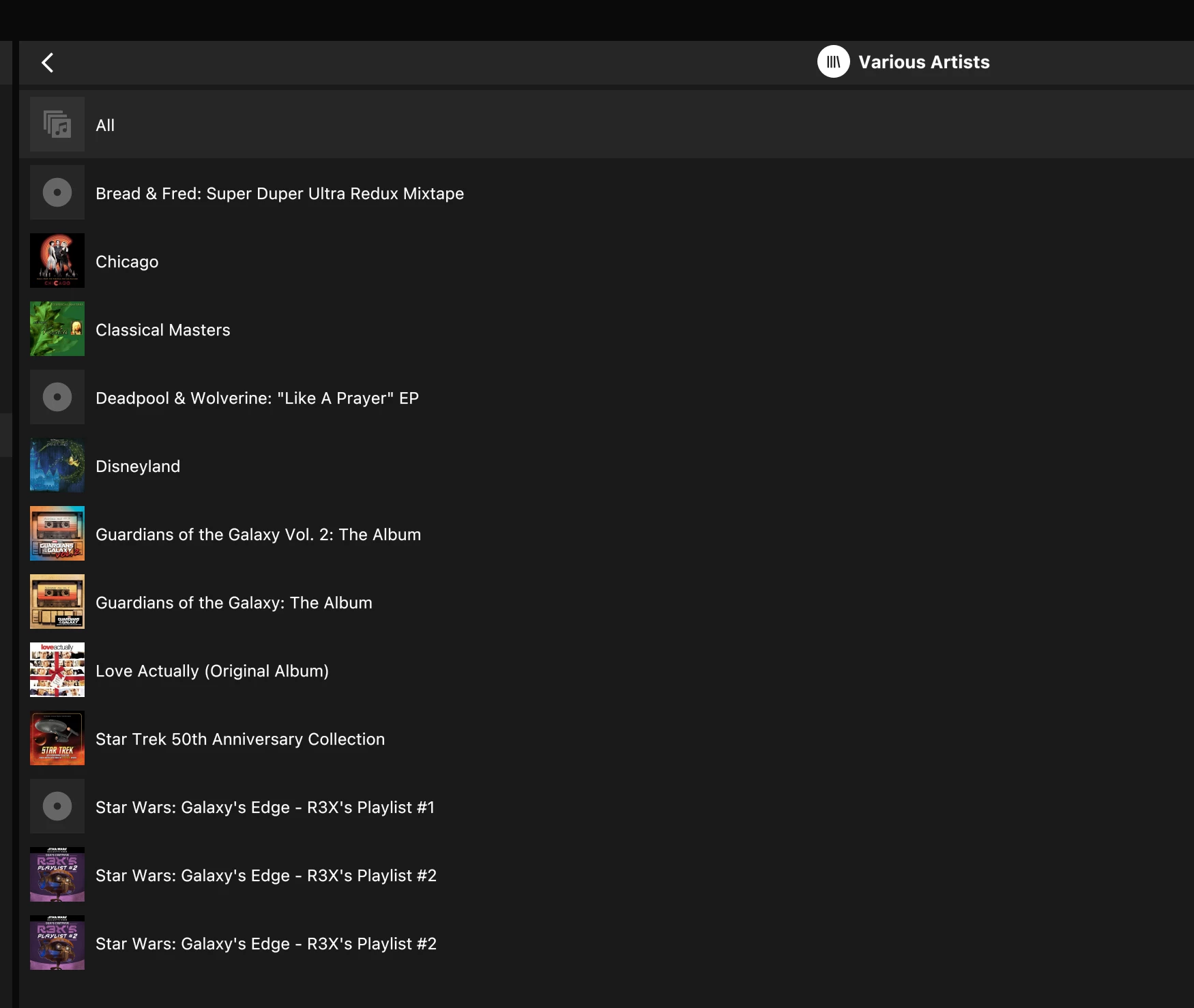This screenshot has width=1194, height=1008.
Task: Open the Love Actually (Original Album) entry
Action: [x=212, y=671]
